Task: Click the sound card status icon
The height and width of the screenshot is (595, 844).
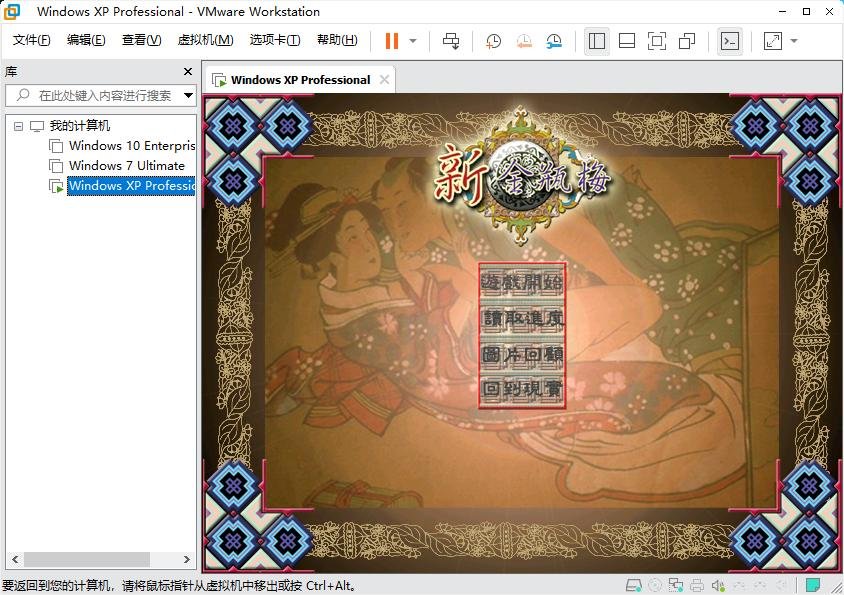Action: pos(718,585)
